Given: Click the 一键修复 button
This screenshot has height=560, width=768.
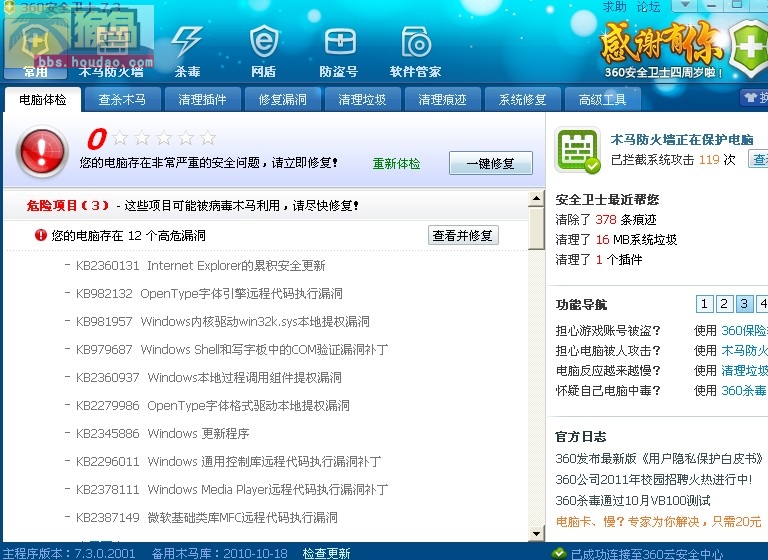Looking at the screenshot, I should point(491,163).
